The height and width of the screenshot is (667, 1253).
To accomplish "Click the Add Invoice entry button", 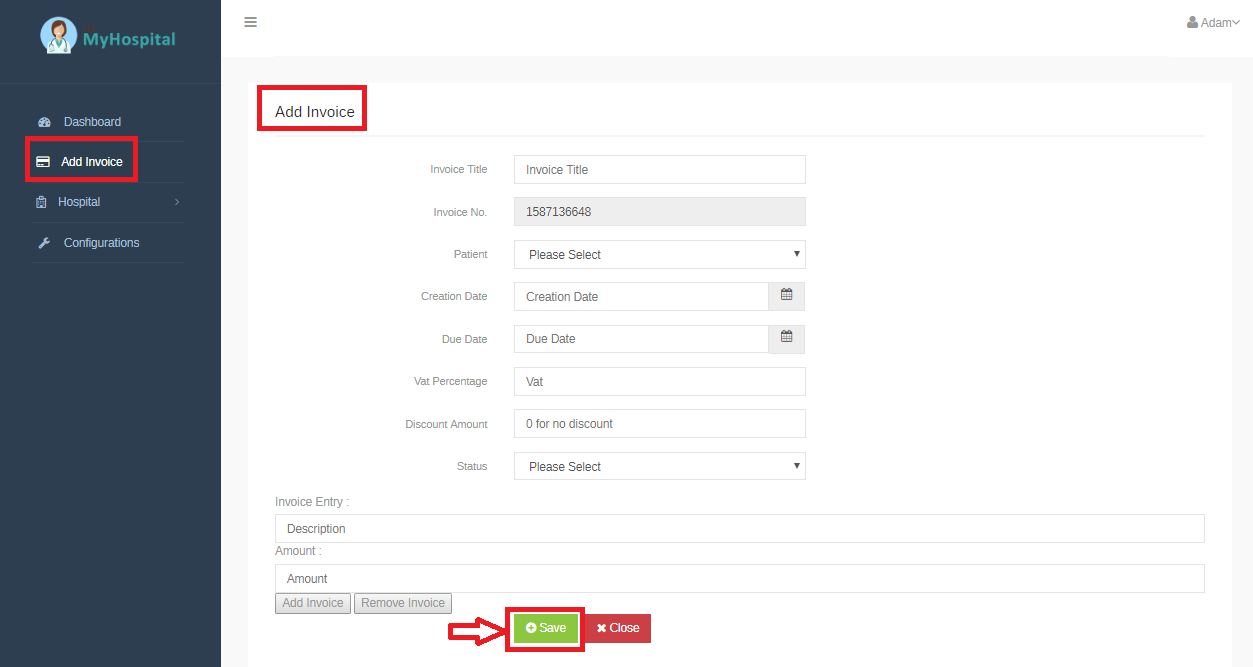I will tap(313, 603).
